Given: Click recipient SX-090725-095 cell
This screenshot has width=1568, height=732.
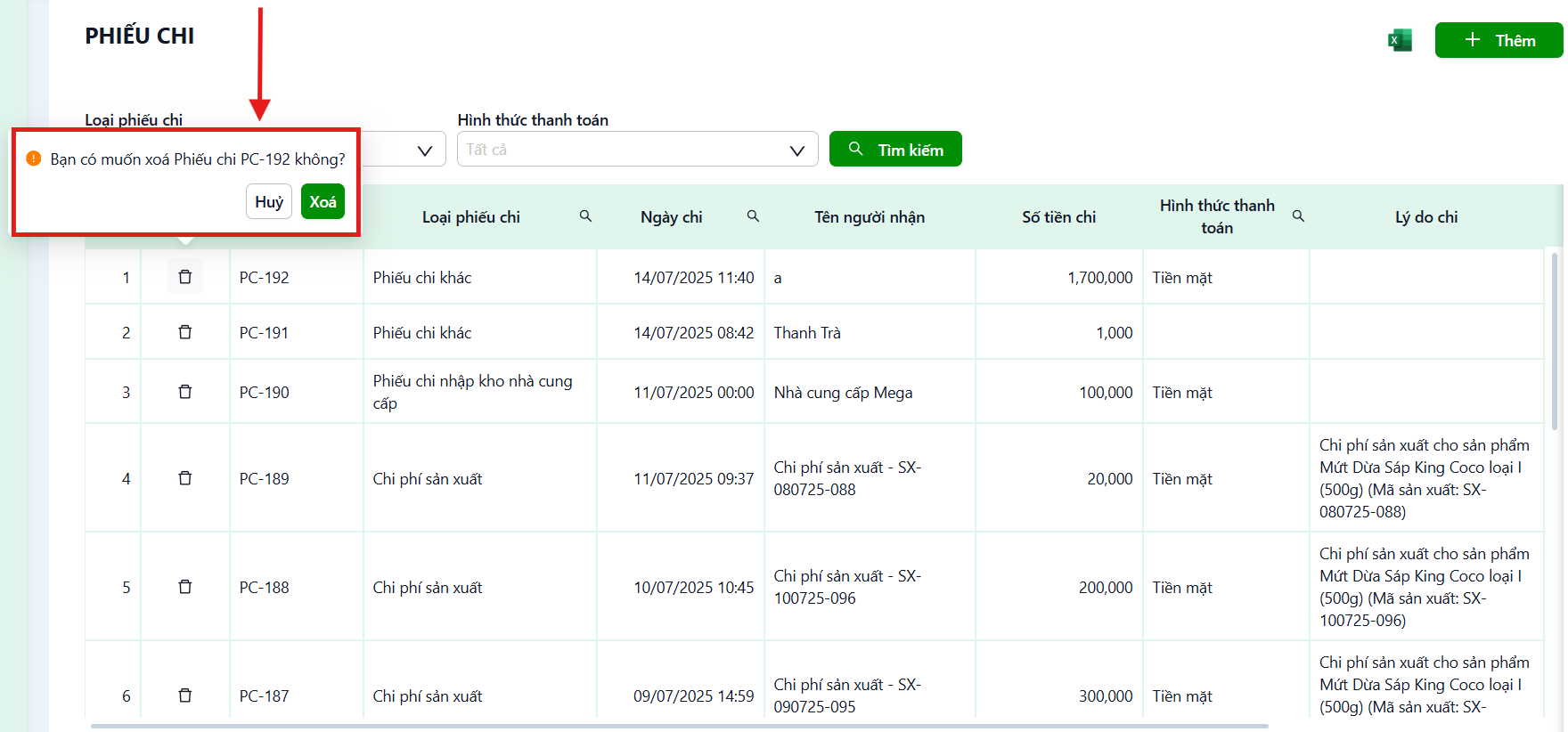Looking at the screenshot, I should pyautogui.click(x=870, y=681).
